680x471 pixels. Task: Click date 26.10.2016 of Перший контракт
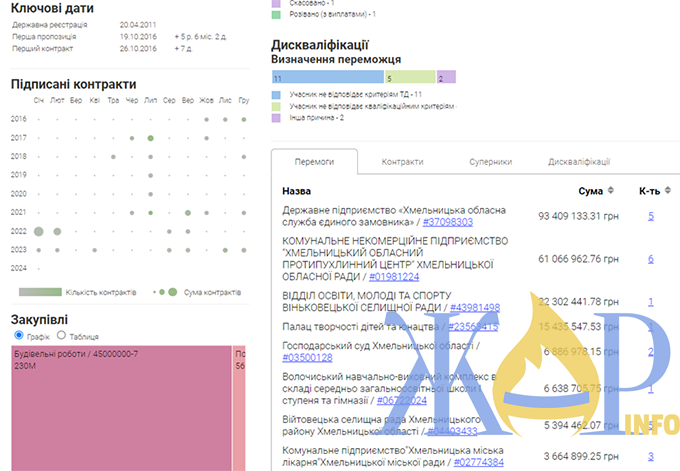coord(138,48)
